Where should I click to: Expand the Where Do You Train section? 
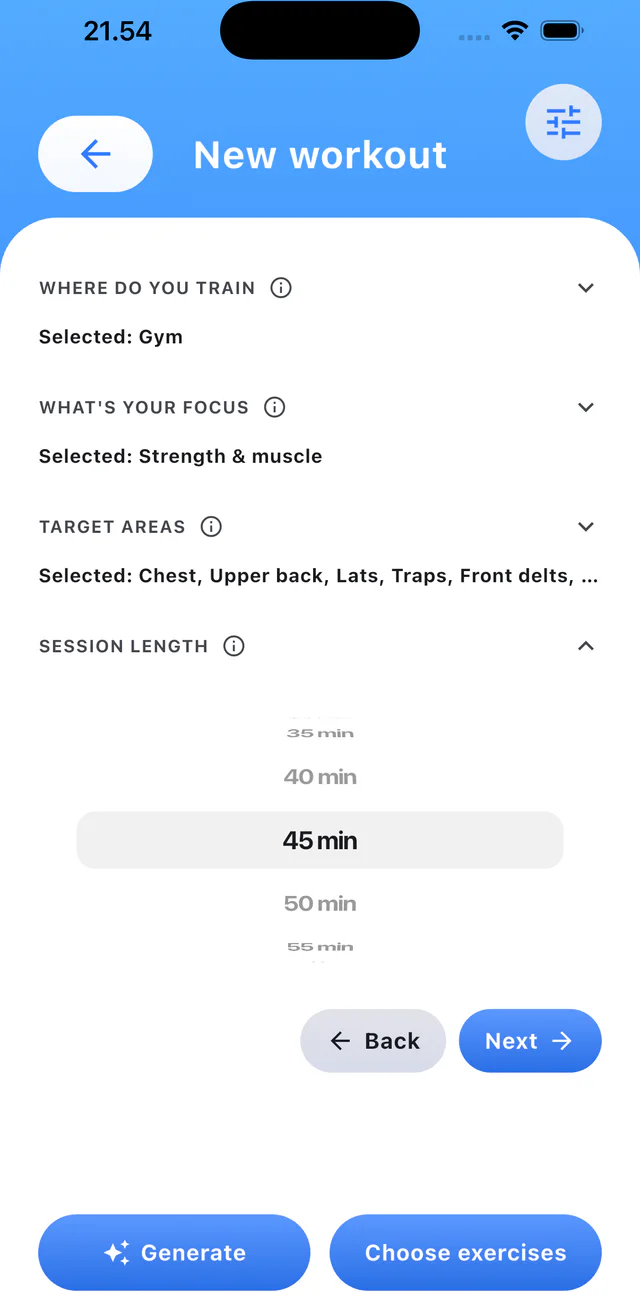[586, 288]
